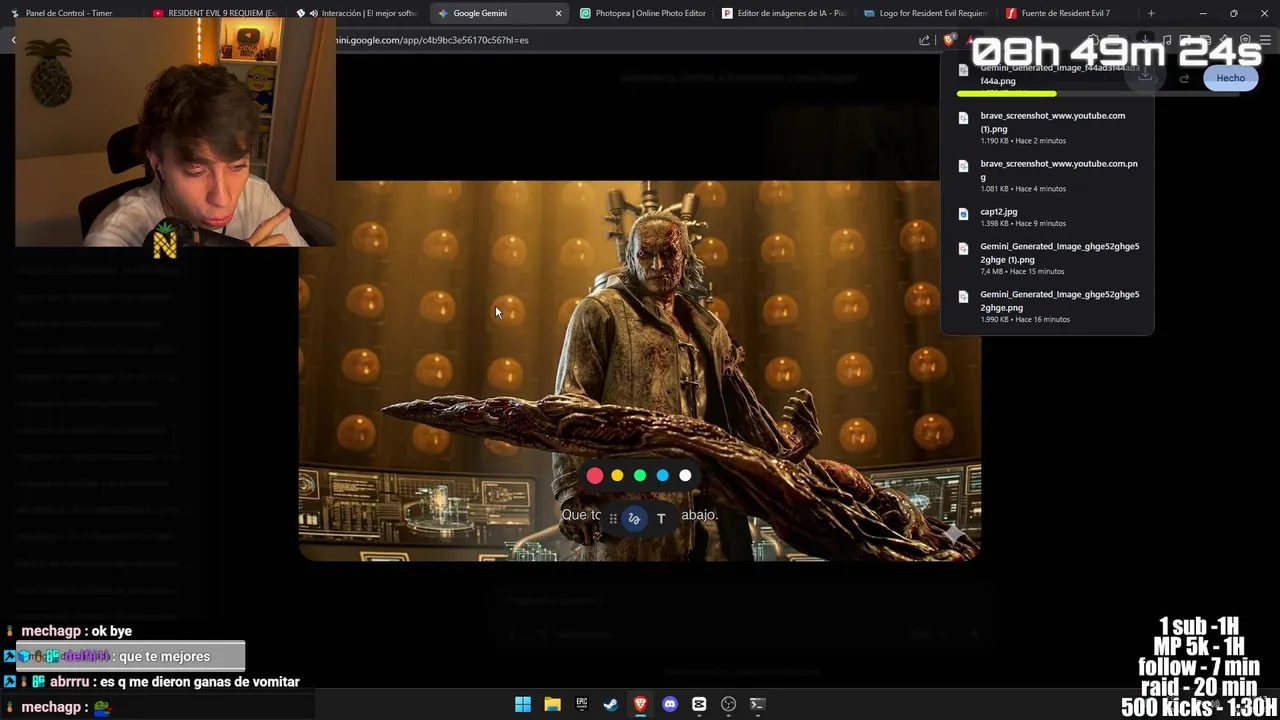
Task: Open brave_screenshot_www.youtube.com (1).png download
Action: click(1047, 128)
